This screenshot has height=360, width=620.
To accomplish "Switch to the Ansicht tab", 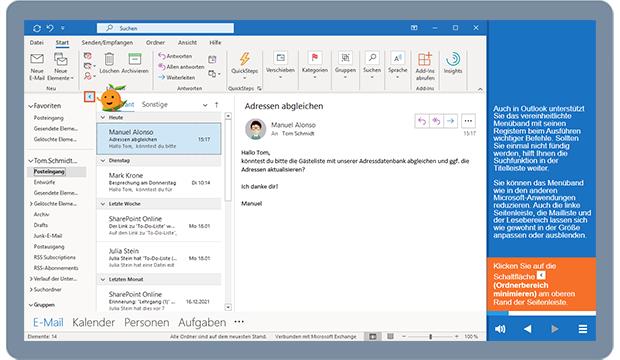I will (187, 42).
